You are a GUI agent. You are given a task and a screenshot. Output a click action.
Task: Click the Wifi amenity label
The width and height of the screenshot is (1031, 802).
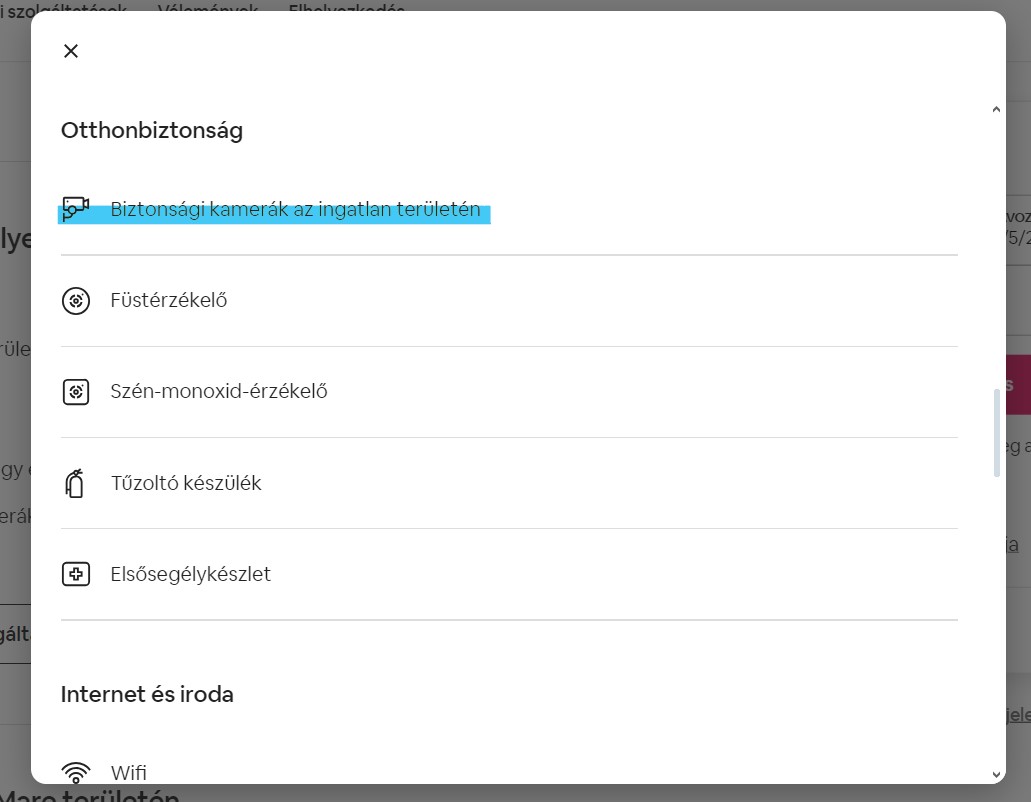point(129,772)
